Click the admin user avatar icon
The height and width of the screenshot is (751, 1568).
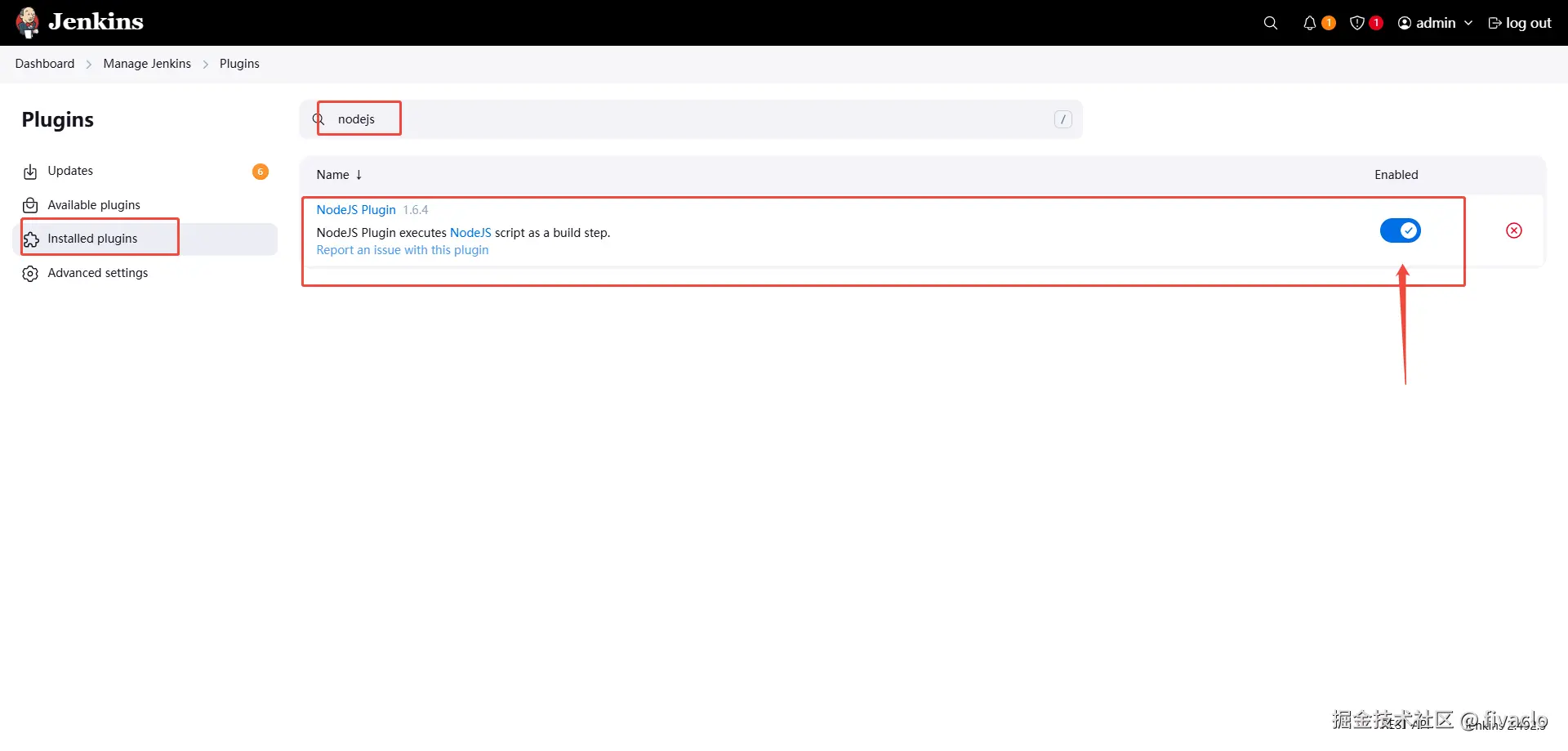(x=1405, y=23)
